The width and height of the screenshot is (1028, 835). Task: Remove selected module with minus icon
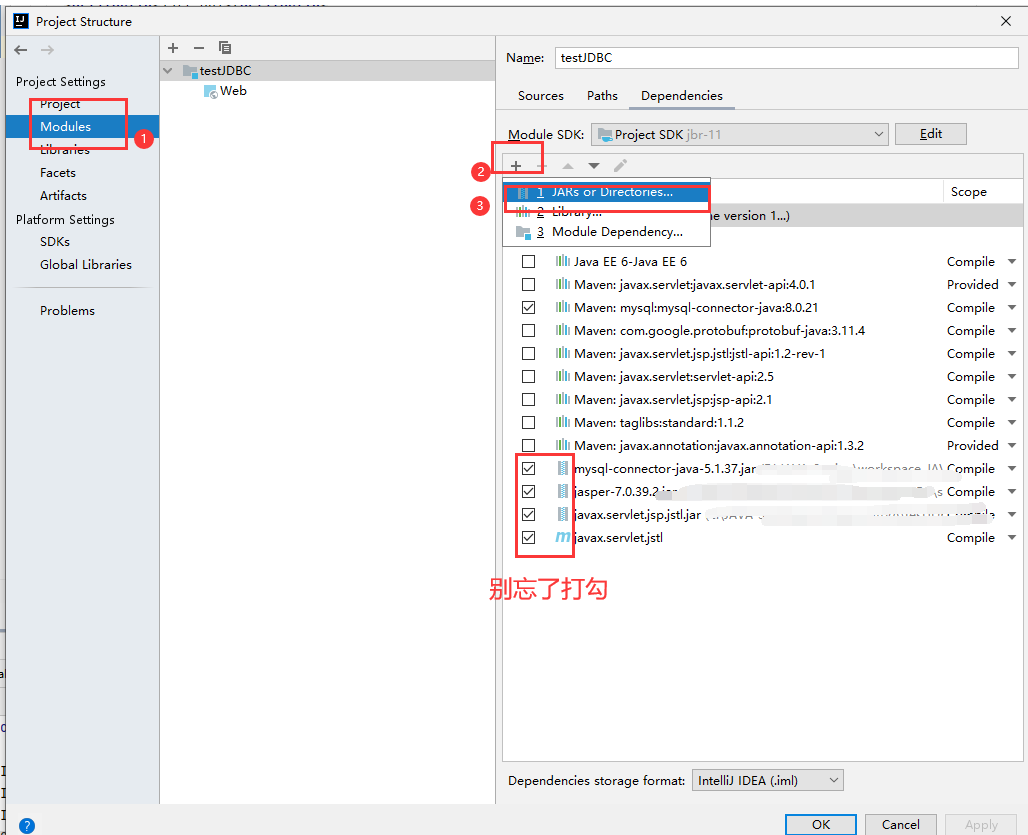pyautogui.click(x=199, y=48)
